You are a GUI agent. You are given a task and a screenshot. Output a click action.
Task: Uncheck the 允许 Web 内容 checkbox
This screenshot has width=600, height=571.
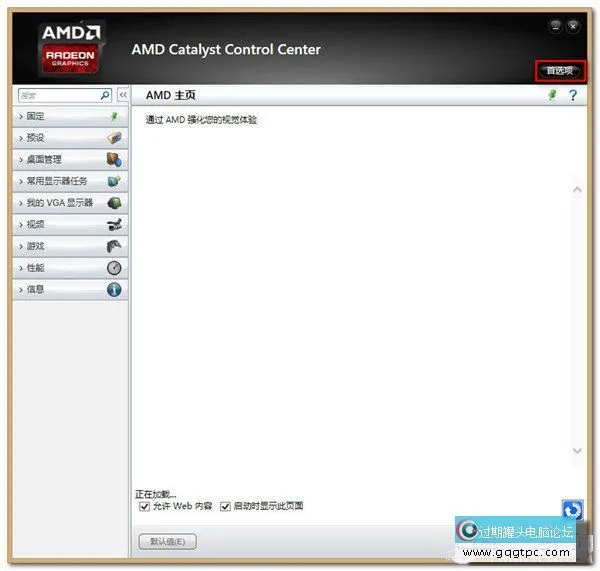pyautogui.click(x=145, y=507)
